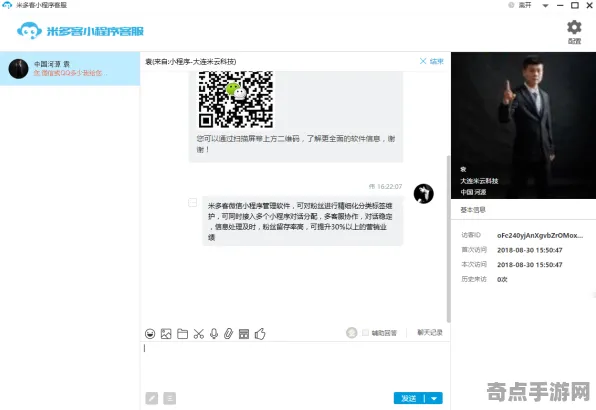Screen dimensions: 596x410
Task: Open the visitor's large profile photo
Action: [x=523, y=125]
